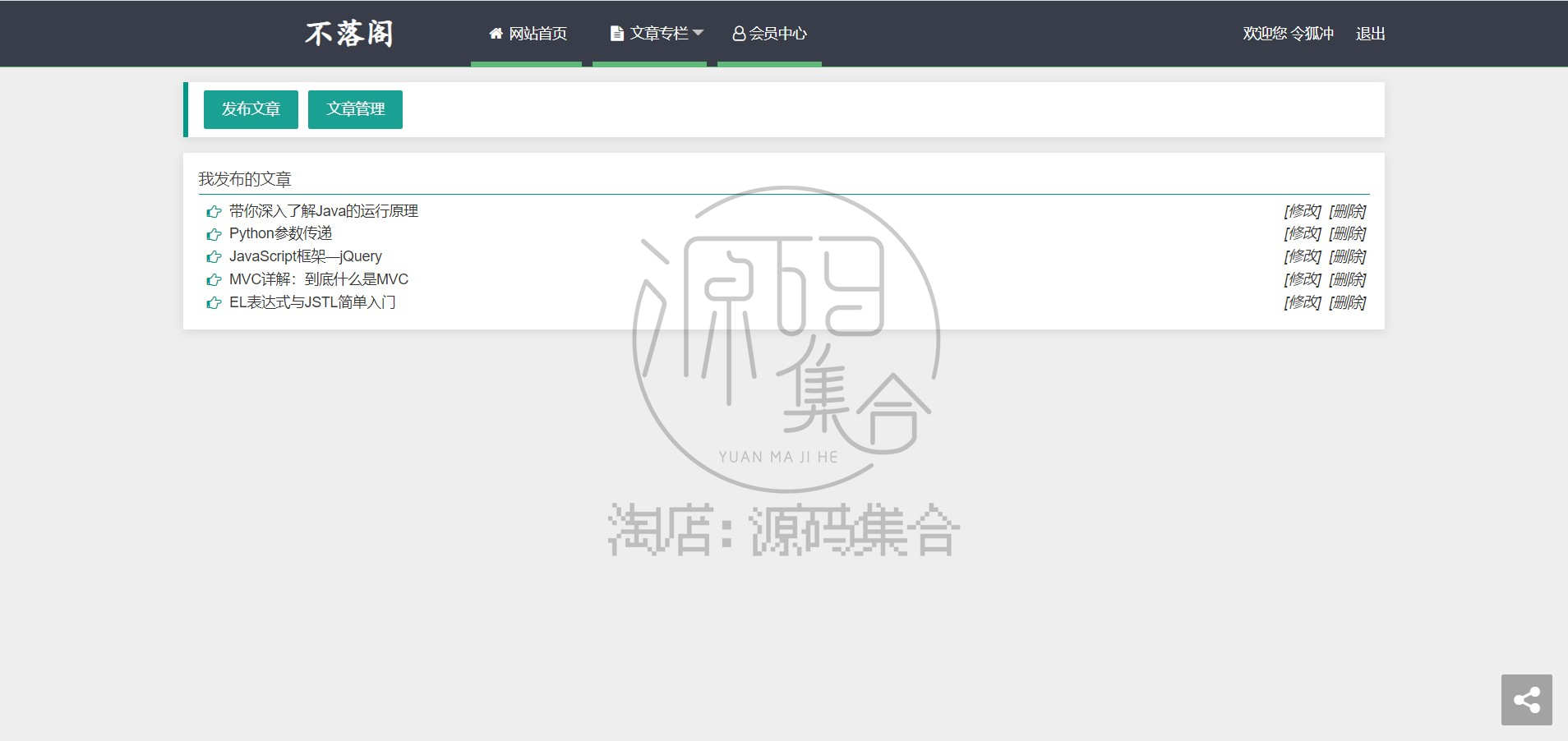The image size is (1568, 741).
Task: Open the 文章专栏 navigation menu
Action: (x=649, y=34)
